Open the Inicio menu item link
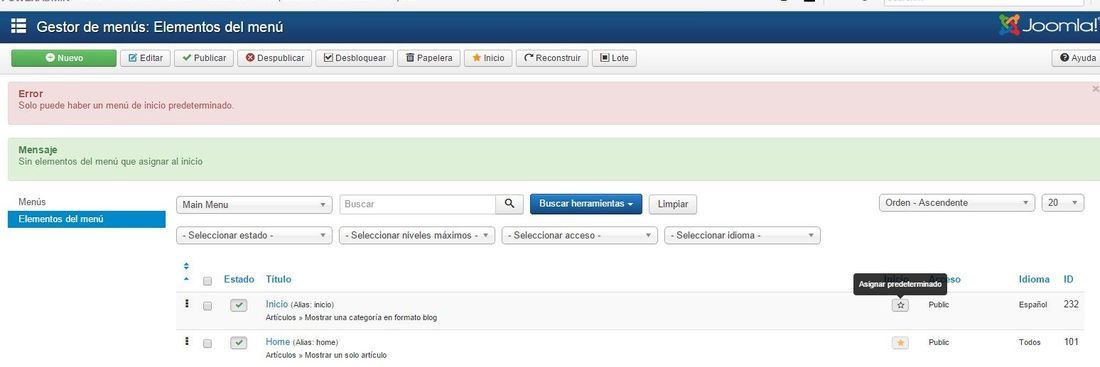 click(x=276, y=304)
